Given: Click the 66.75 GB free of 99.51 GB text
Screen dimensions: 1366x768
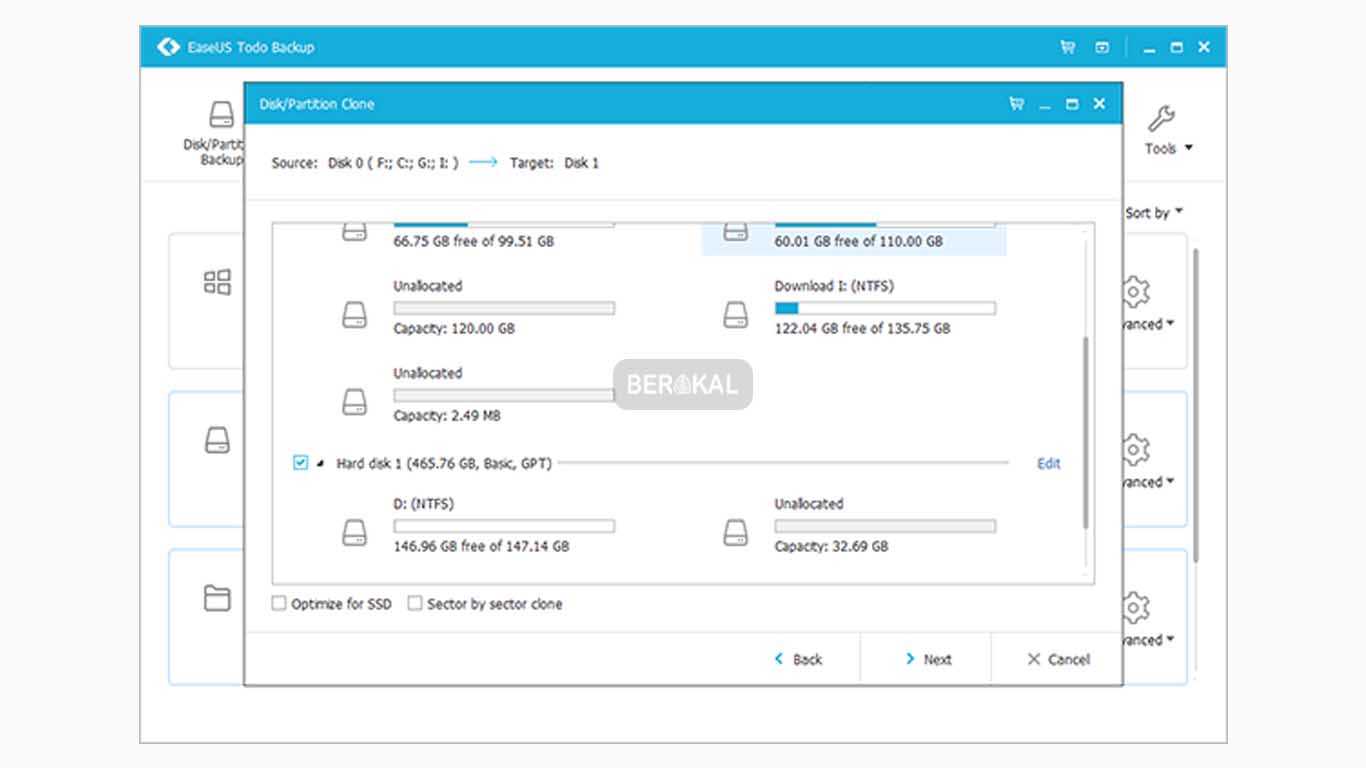Looking at the screenshot, I should tap(474, 241).
